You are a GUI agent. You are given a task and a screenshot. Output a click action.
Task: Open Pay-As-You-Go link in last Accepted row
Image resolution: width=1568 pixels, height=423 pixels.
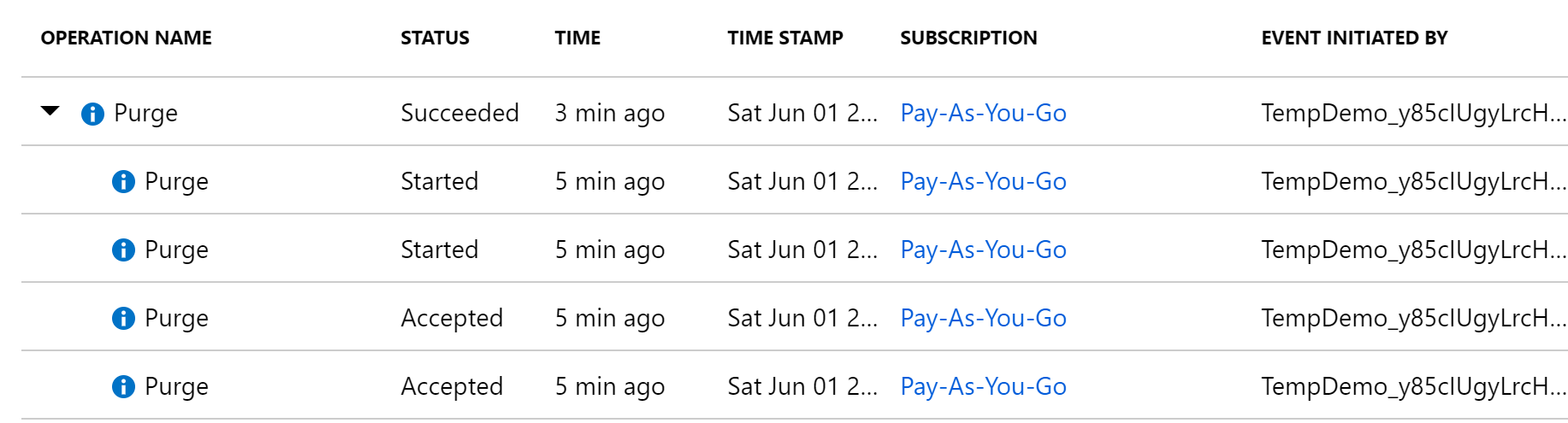983,386
